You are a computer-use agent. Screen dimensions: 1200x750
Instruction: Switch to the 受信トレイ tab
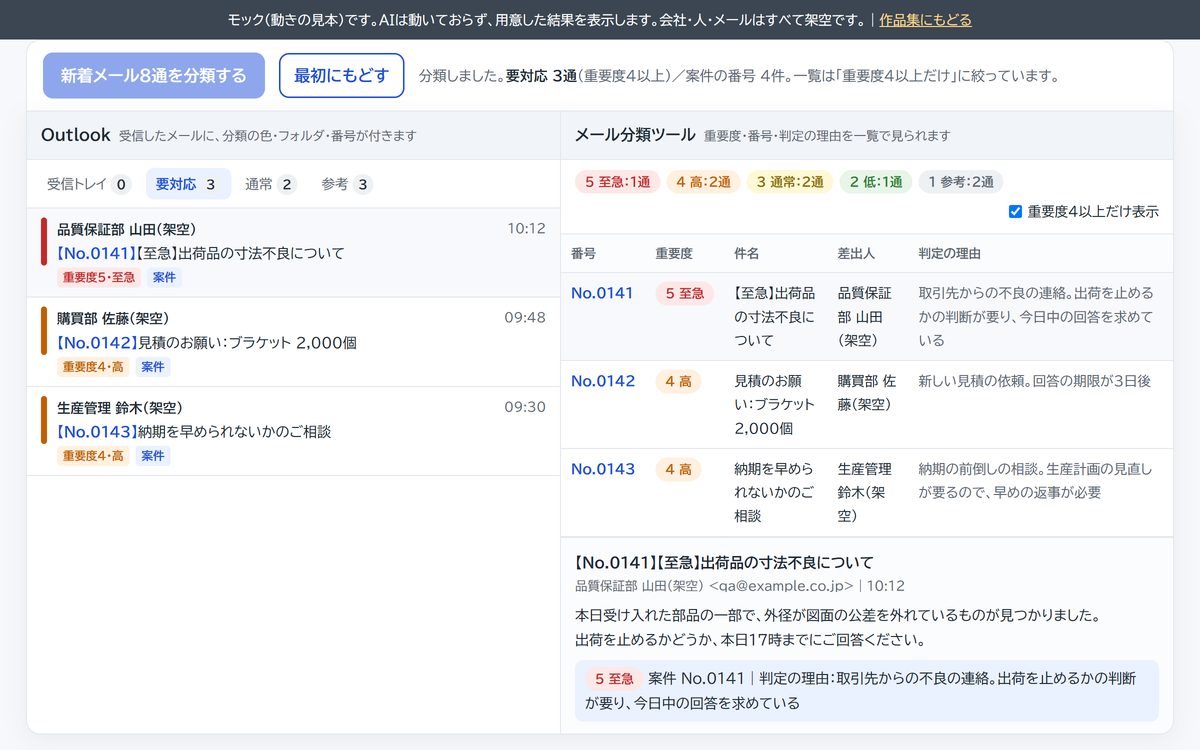pyautogui.click(x=89, y=184)
